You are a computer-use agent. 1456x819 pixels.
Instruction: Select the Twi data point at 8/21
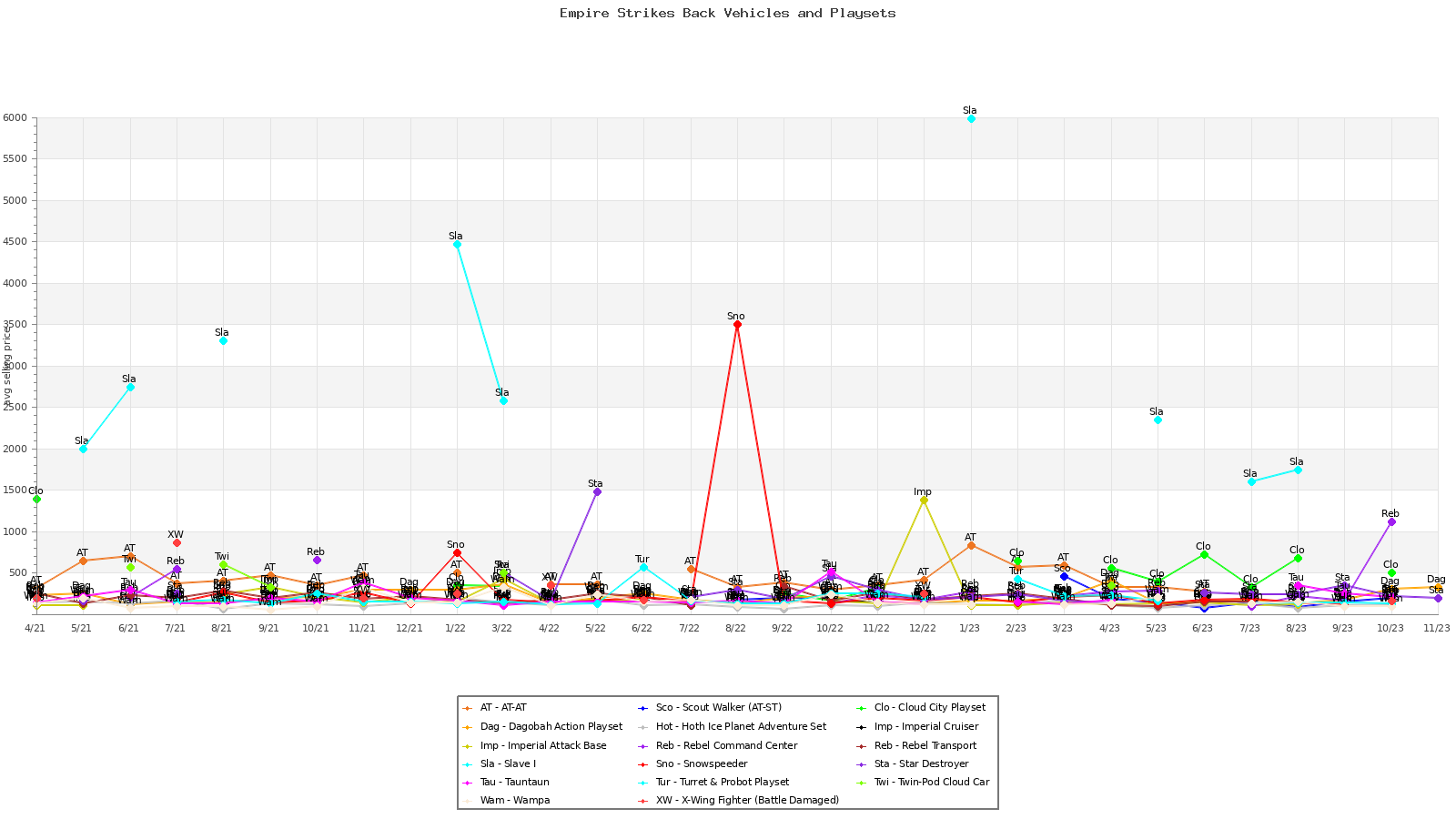[x=223, y=564]
